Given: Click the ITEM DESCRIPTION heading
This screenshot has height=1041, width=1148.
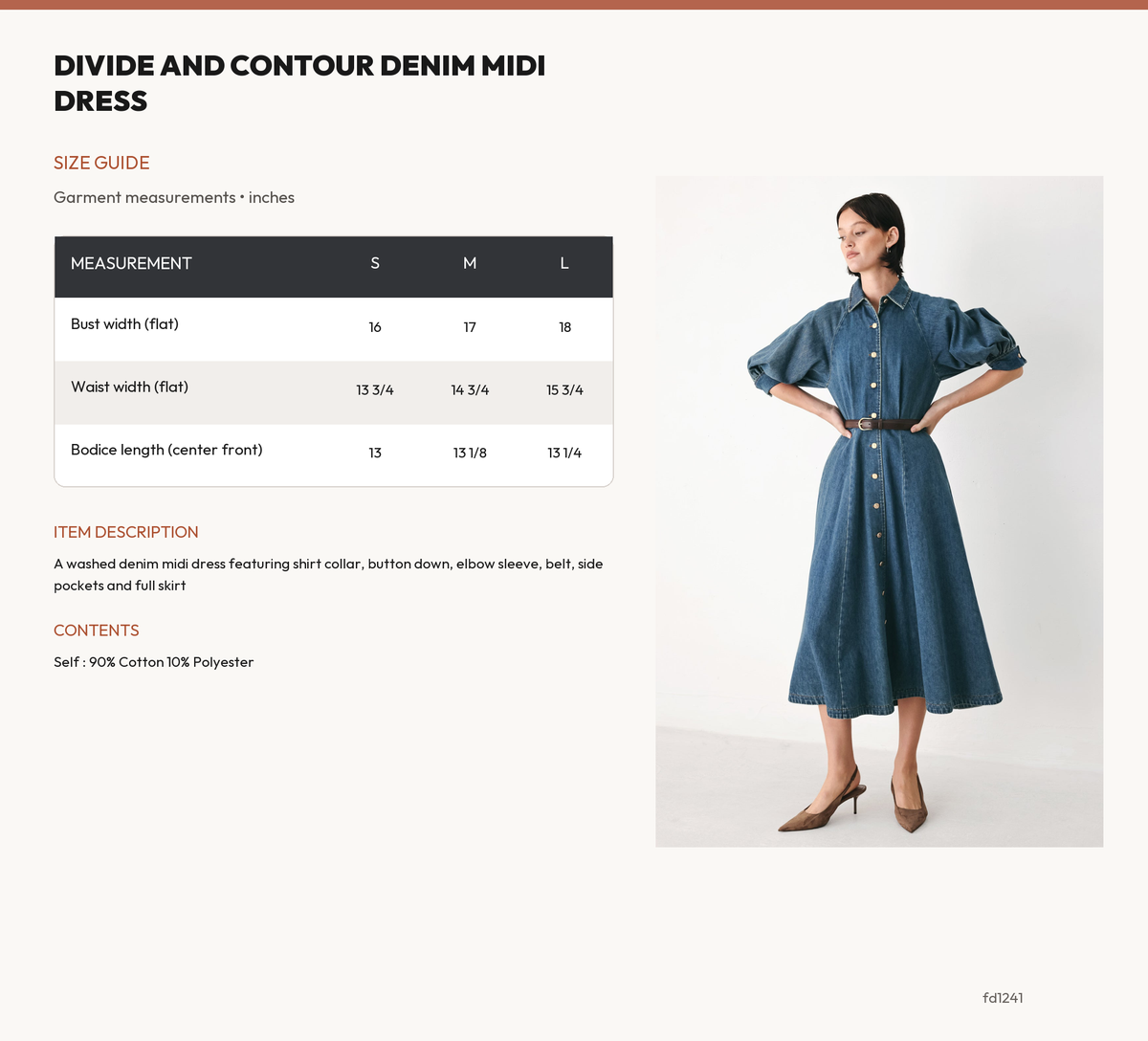Looking at the screenshot, I should point(126,532).
